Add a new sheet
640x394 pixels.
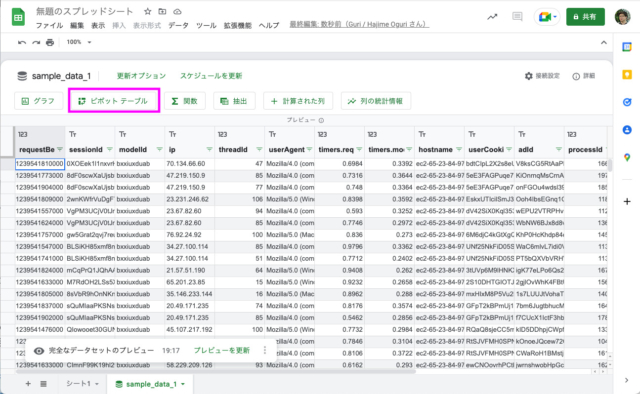28,384
